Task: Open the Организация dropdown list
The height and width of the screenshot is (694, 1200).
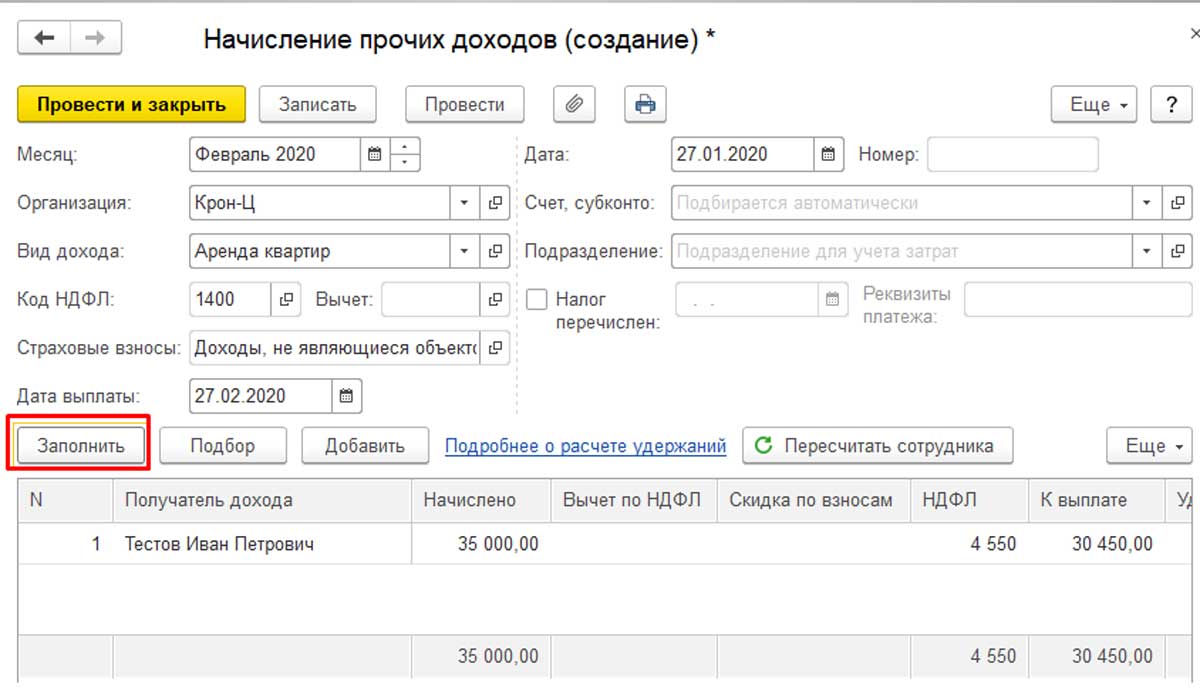Action: pos(462,202)
